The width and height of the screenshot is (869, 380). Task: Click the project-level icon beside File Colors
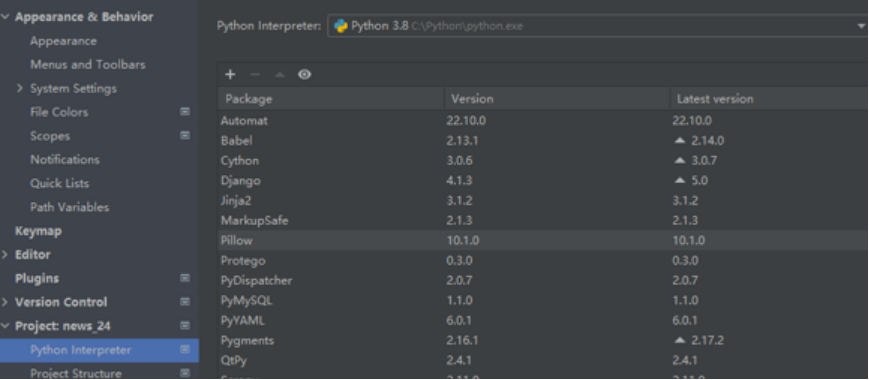tap(185, 112)
